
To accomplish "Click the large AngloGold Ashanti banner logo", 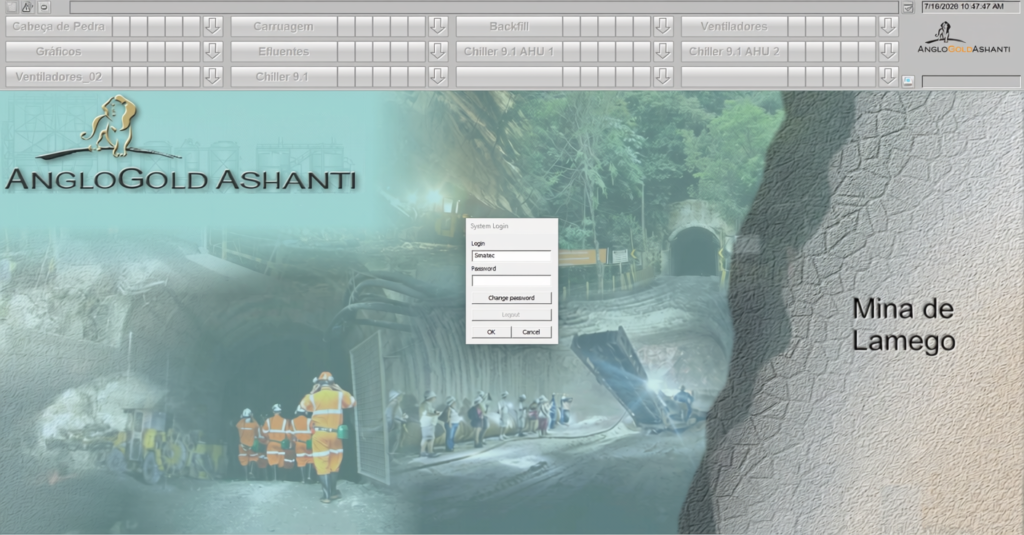I will coord(181,143).
